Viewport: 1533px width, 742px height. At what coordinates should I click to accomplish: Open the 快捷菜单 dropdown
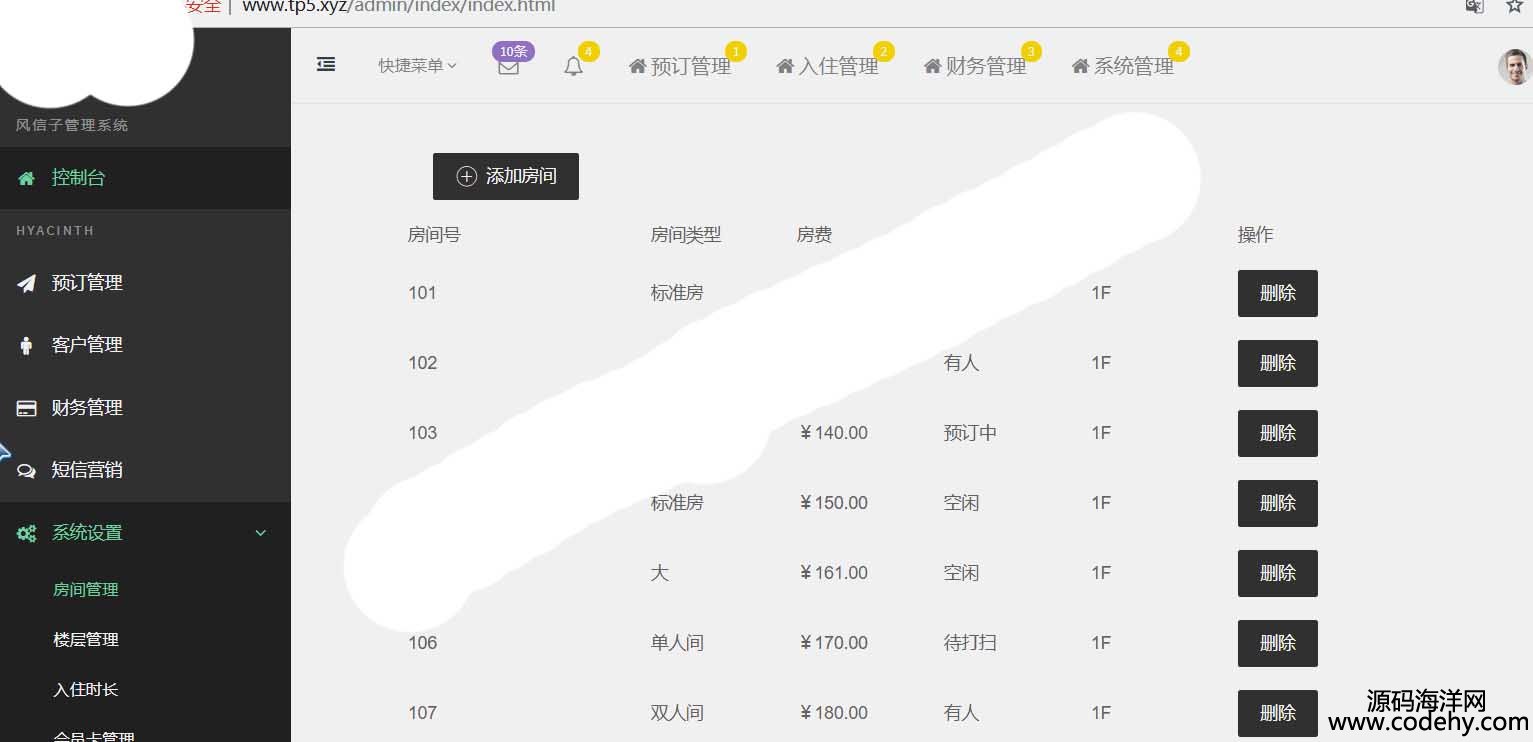coord(417,66)
